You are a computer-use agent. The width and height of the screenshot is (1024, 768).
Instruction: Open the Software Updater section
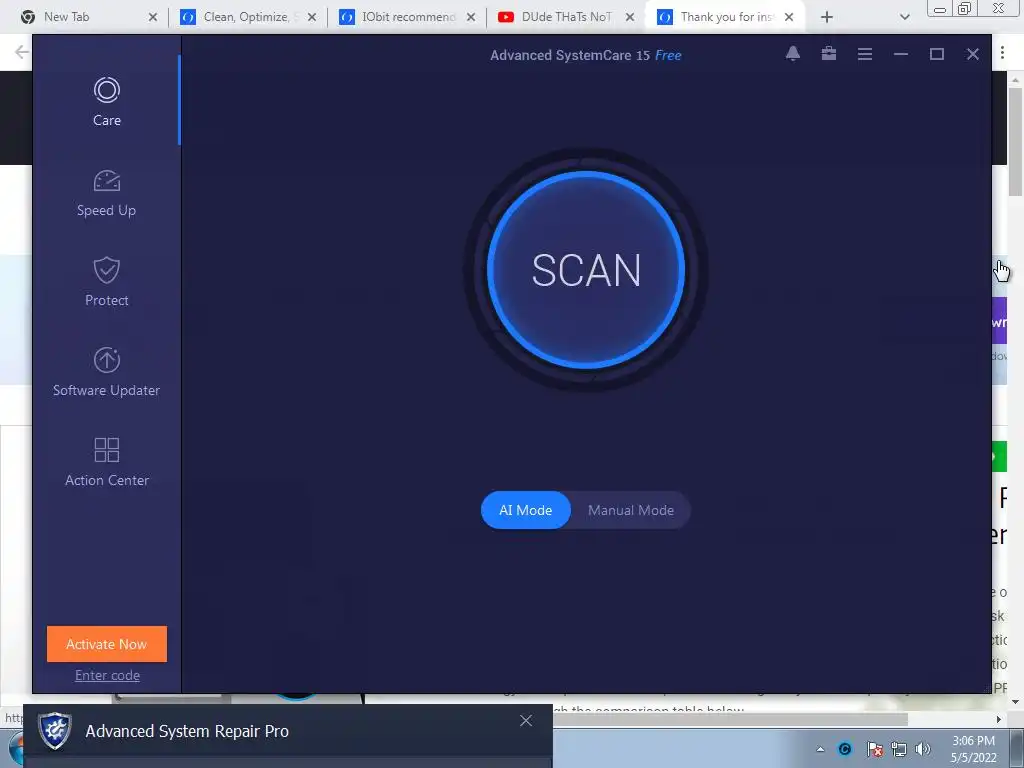click(x=106, y=372)
